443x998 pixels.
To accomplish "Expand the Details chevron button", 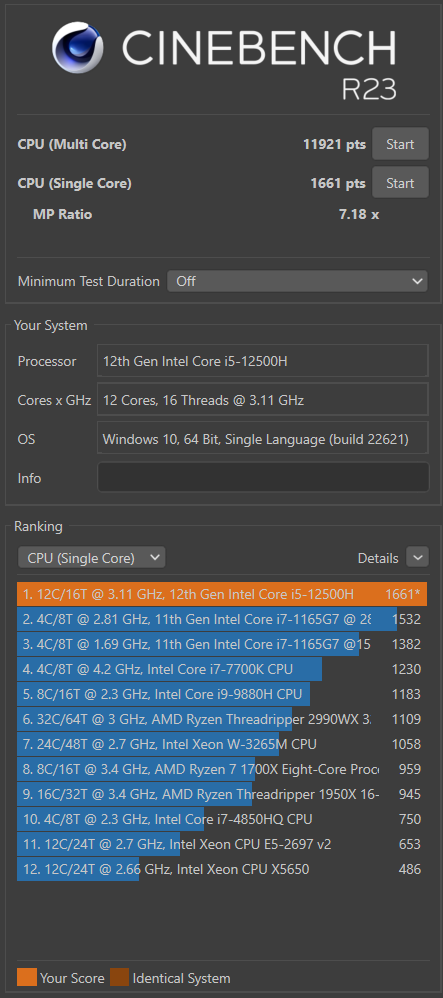I will (x=418, y=558).
